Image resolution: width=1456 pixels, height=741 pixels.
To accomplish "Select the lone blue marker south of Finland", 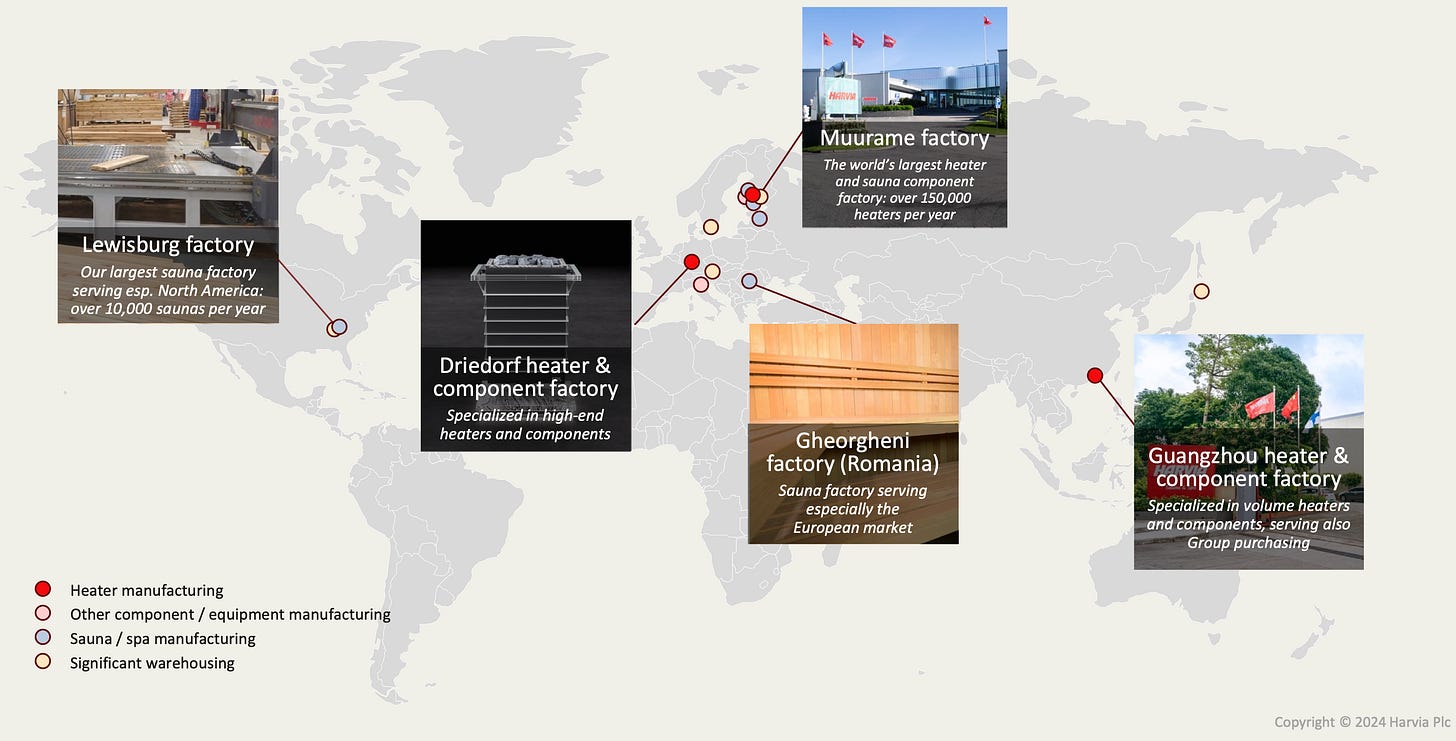I will click(x=759, y=217).
